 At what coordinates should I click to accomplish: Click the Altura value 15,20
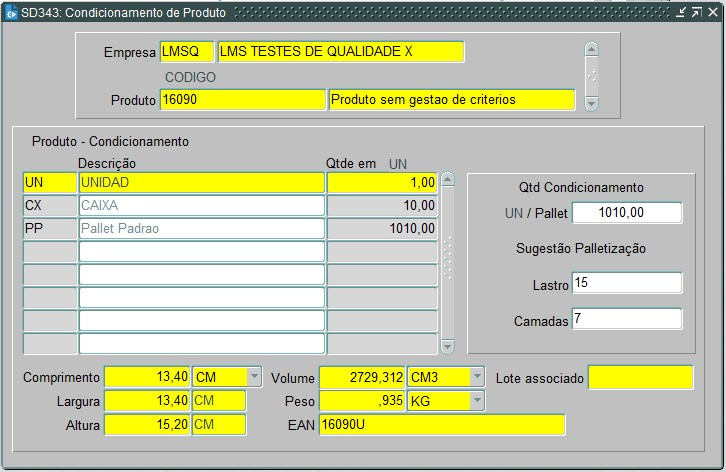click(x=147, y=424)
